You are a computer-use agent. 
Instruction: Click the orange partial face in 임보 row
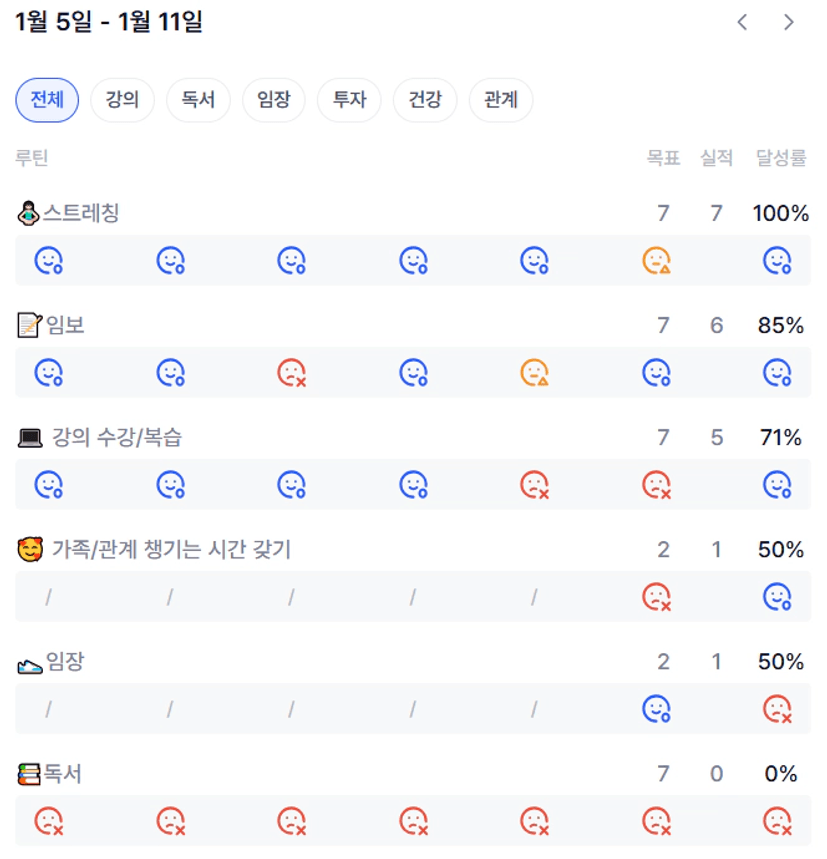pyautogui.click(x=535, y=373)
